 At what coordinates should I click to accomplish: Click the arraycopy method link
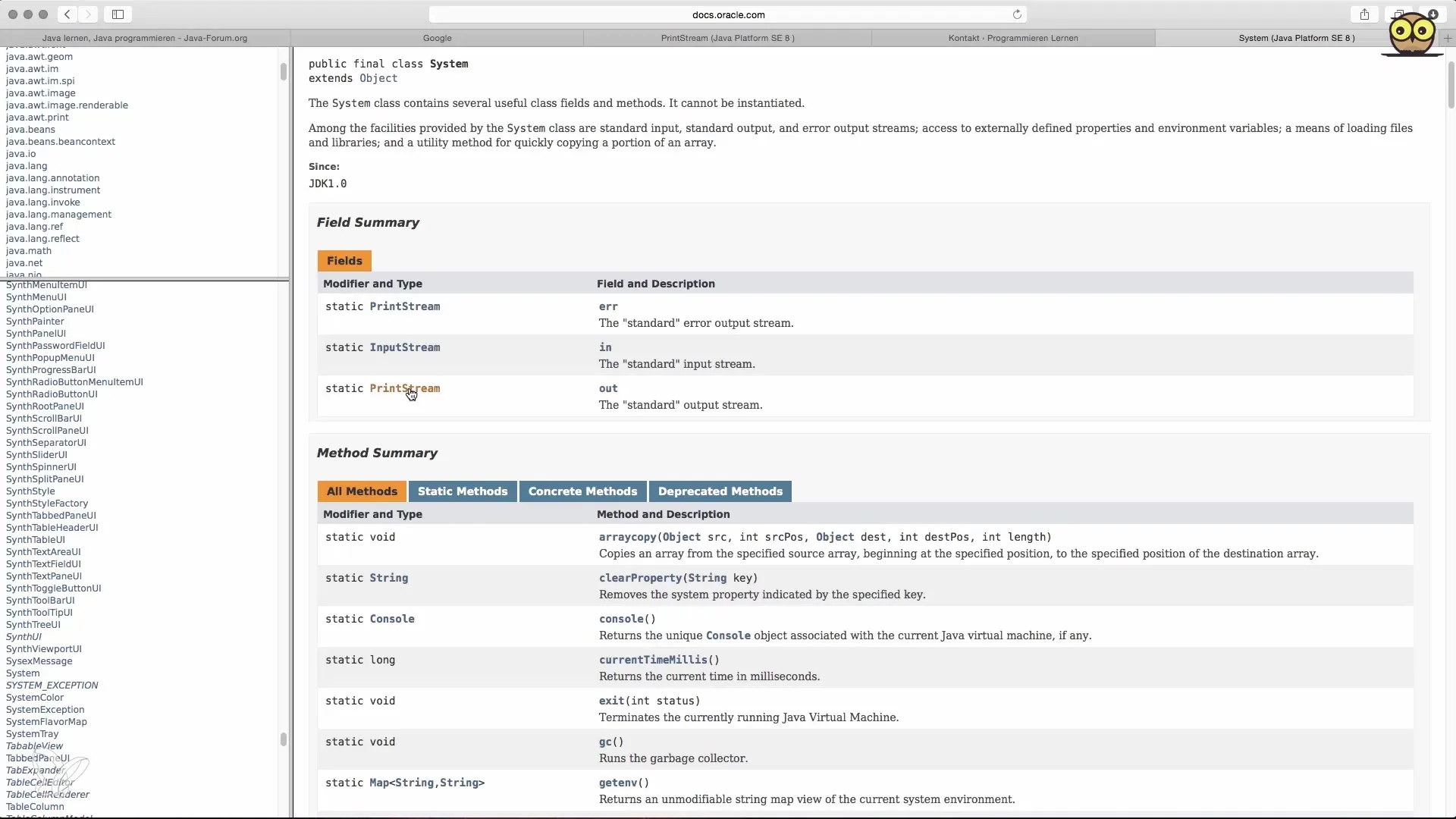627,537
